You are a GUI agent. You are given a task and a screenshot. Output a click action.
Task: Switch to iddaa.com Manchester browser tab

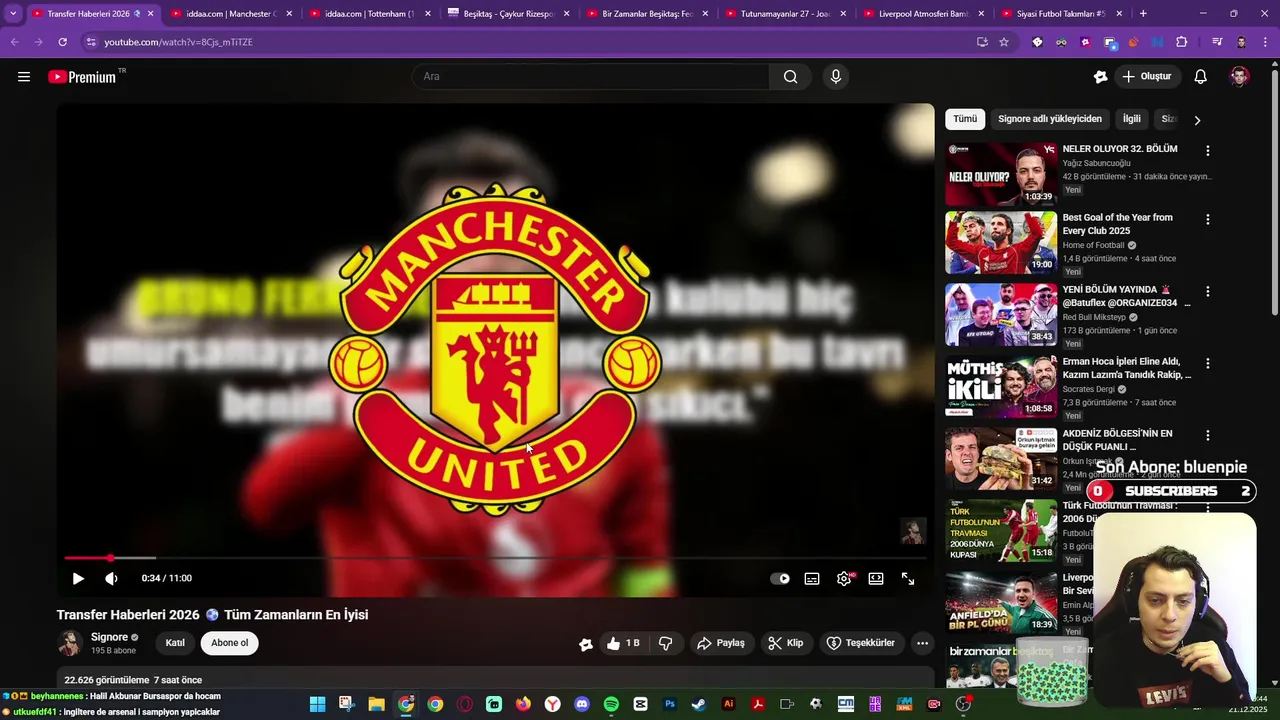click(x=229, y=14)
